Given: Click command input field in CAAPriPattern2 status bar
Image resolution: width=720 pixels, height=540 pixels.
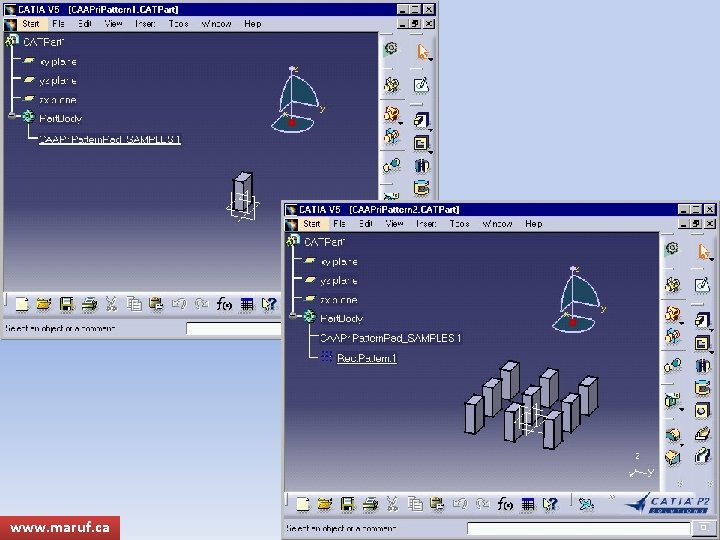Looking at the screenshot, I should [x=579, y=528].
